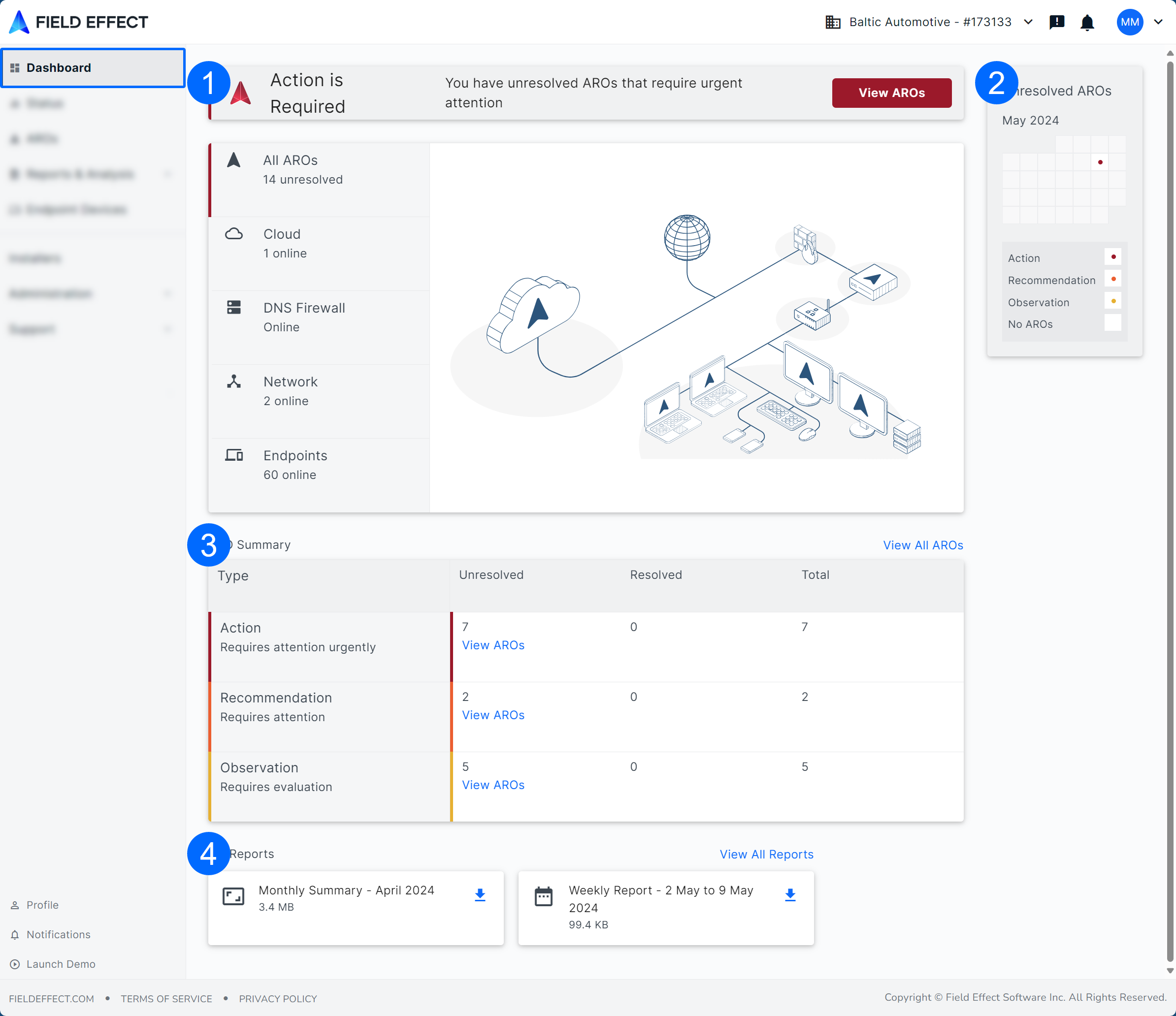Select the Cloud status icon

click(234, 234)
